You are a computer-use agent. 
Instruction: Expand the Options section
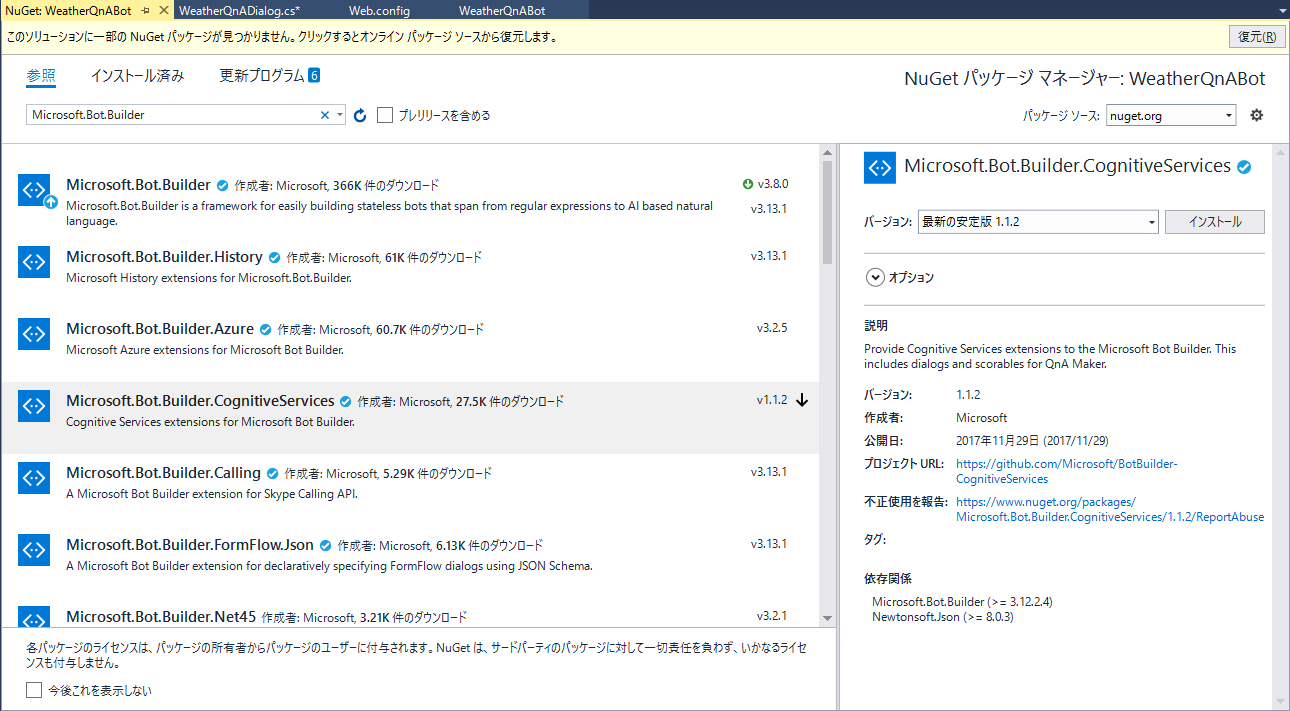[875, 278]
